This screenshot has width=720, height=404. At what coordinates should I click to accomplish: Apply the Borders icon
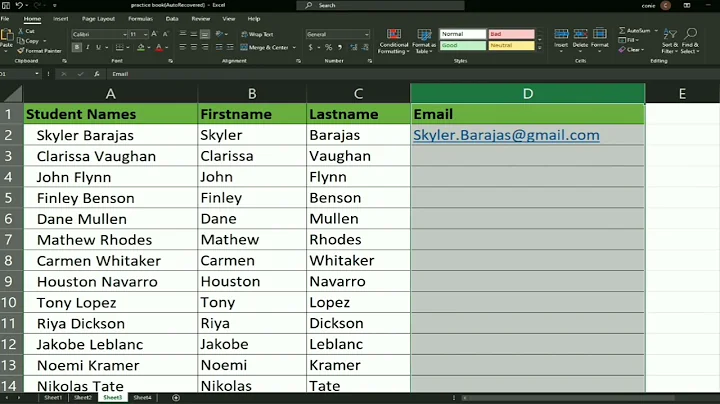click(x=119, y=47)
